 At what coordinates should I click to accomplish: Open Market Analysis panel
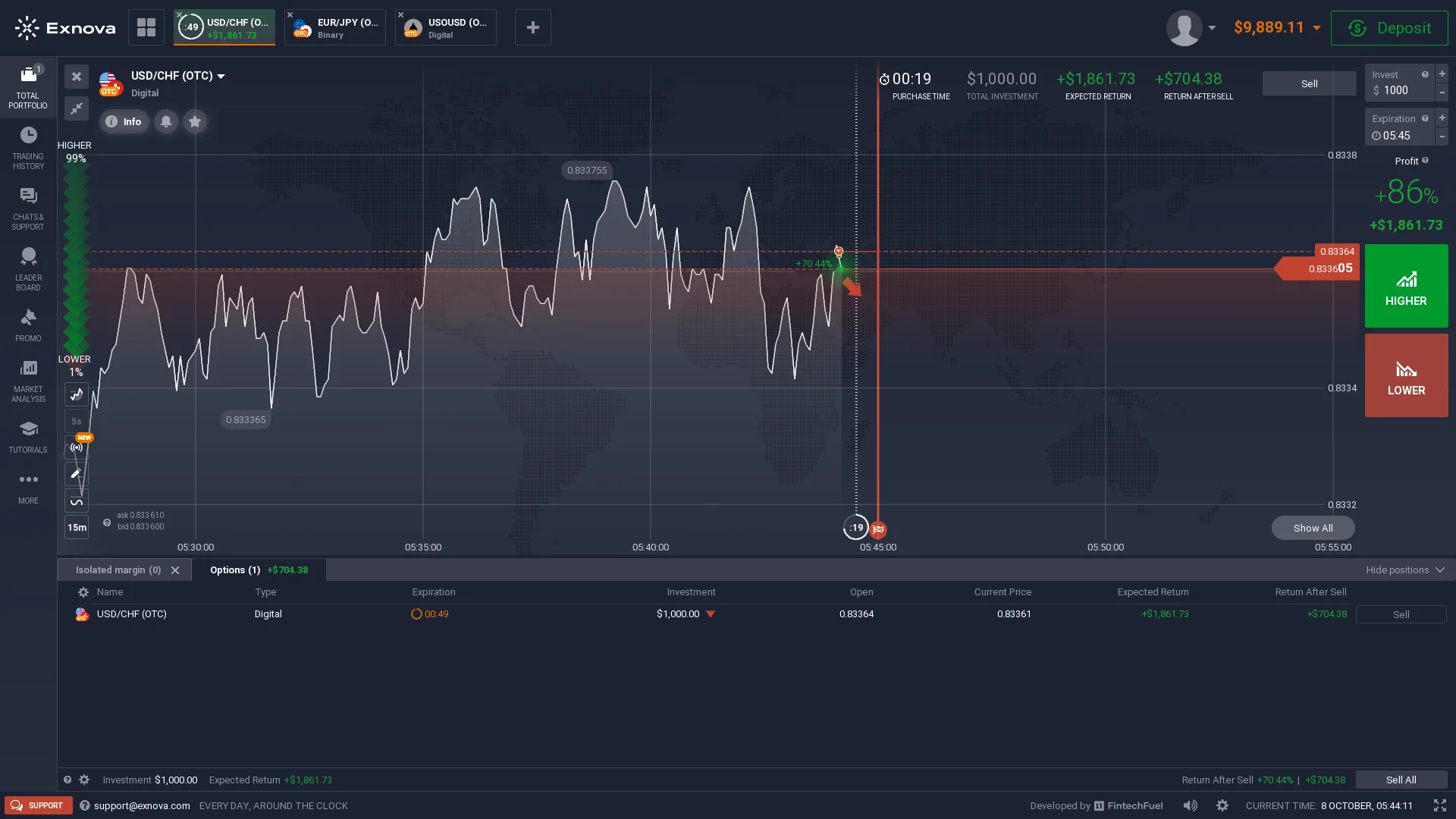click(x=28, y=381)
